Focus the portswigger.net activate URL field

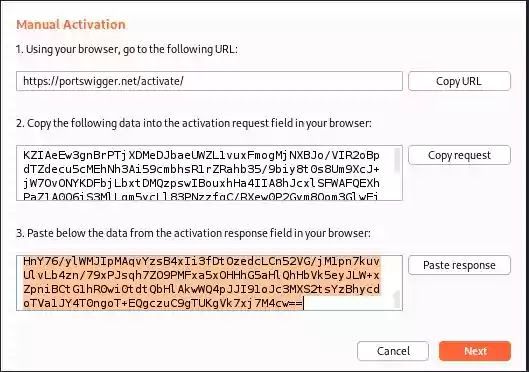[x=209, y=81]
